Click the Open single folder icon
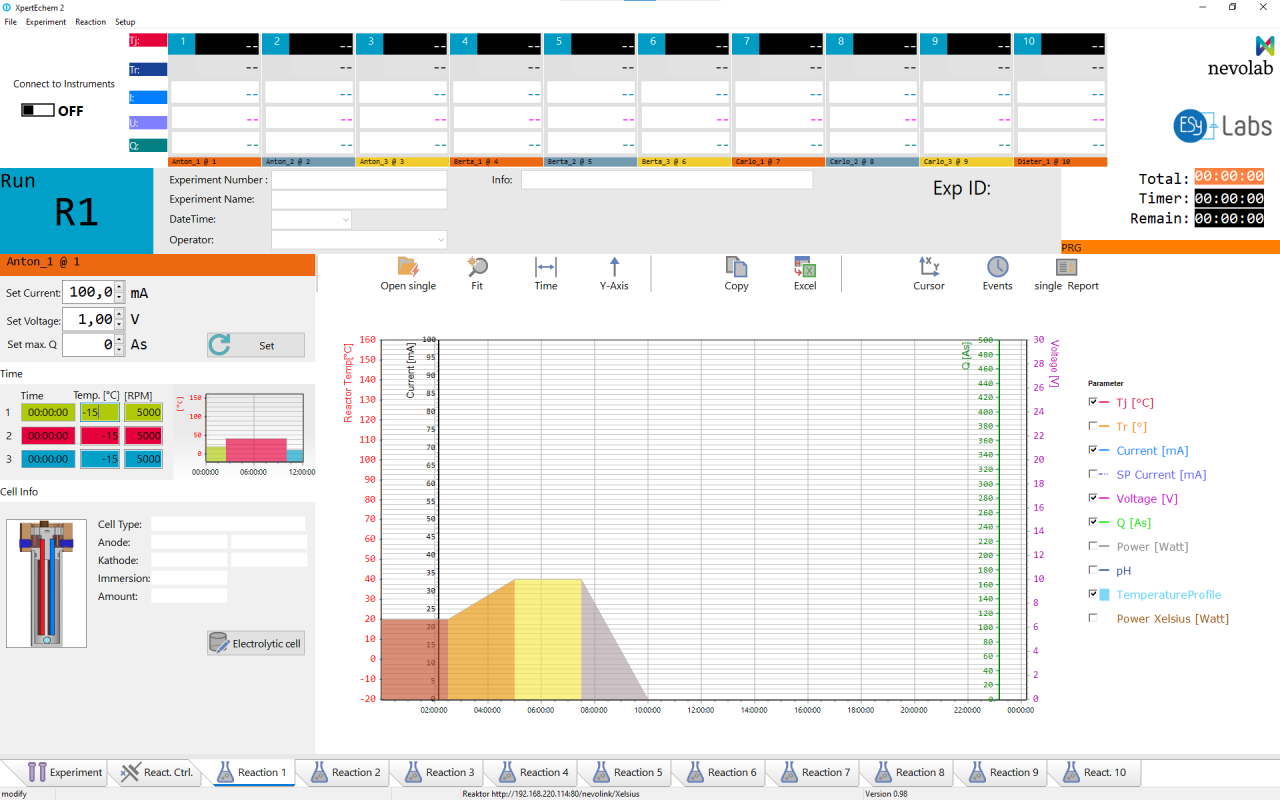The width and height of the screenshot is (1280, 800). point(408,267)
